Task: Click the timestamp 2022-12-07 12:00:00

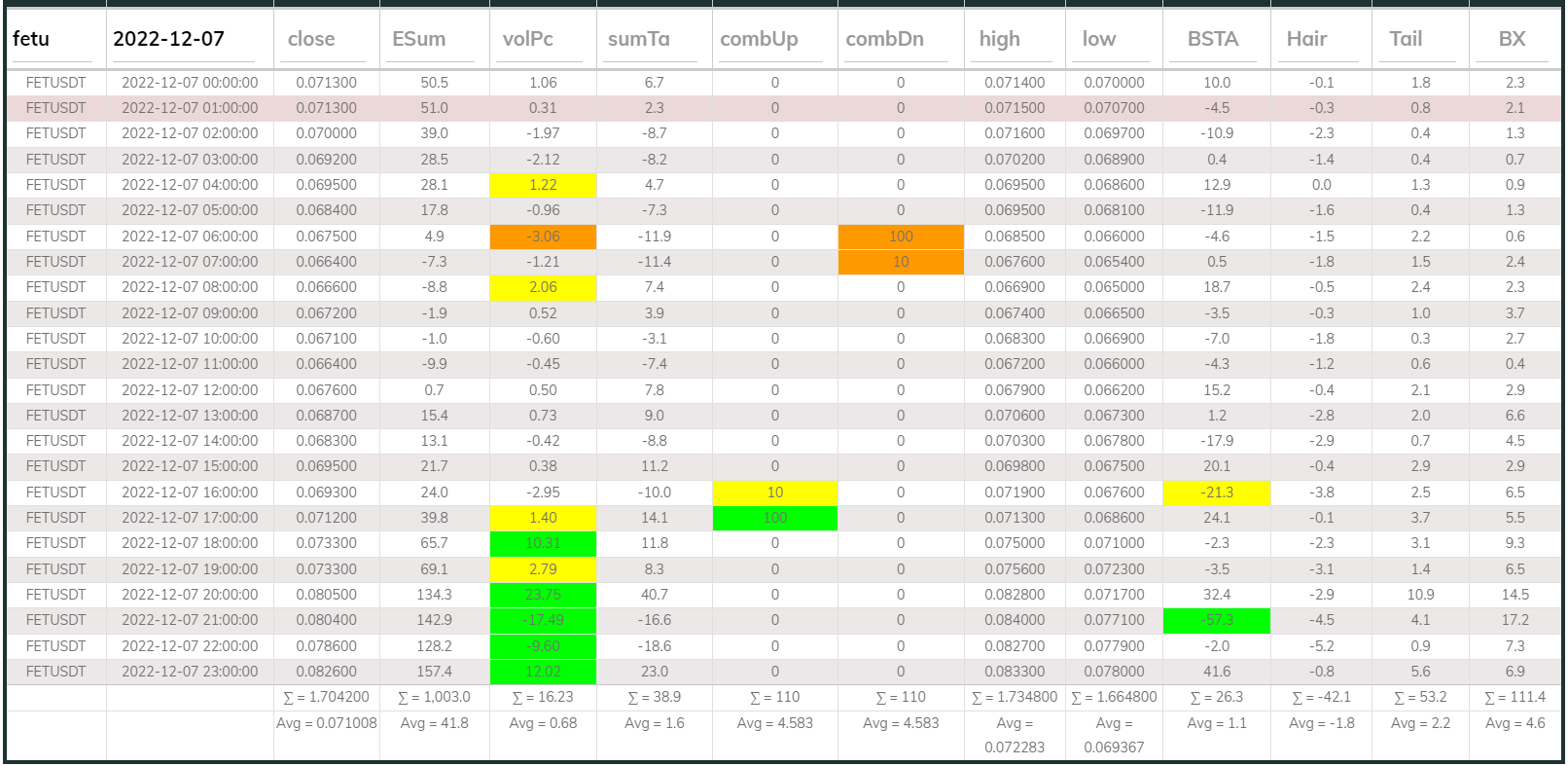Action: (x=190, y=390)
